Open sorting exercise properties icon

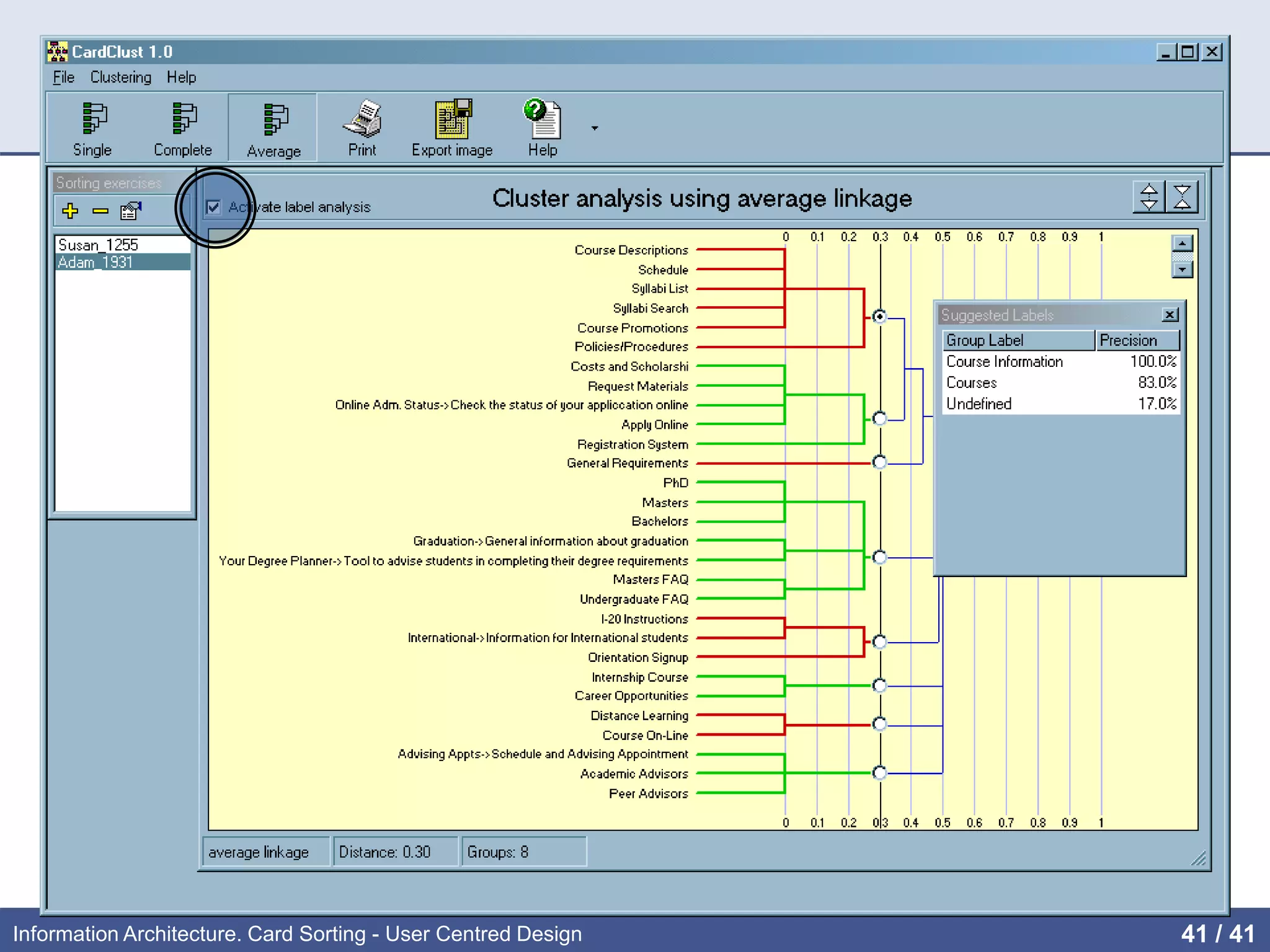pyautogui.click(x=131, y=211)
